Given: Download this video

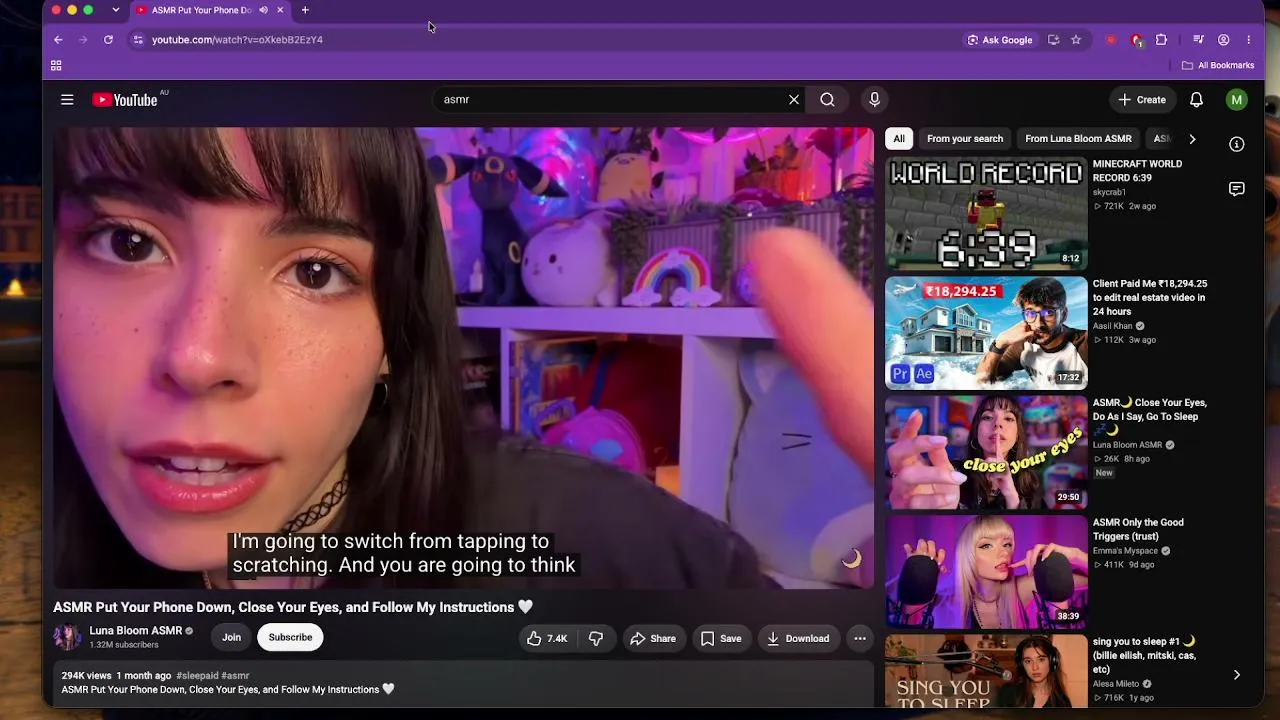Looking at the screenshot, I should click(798, 638).
